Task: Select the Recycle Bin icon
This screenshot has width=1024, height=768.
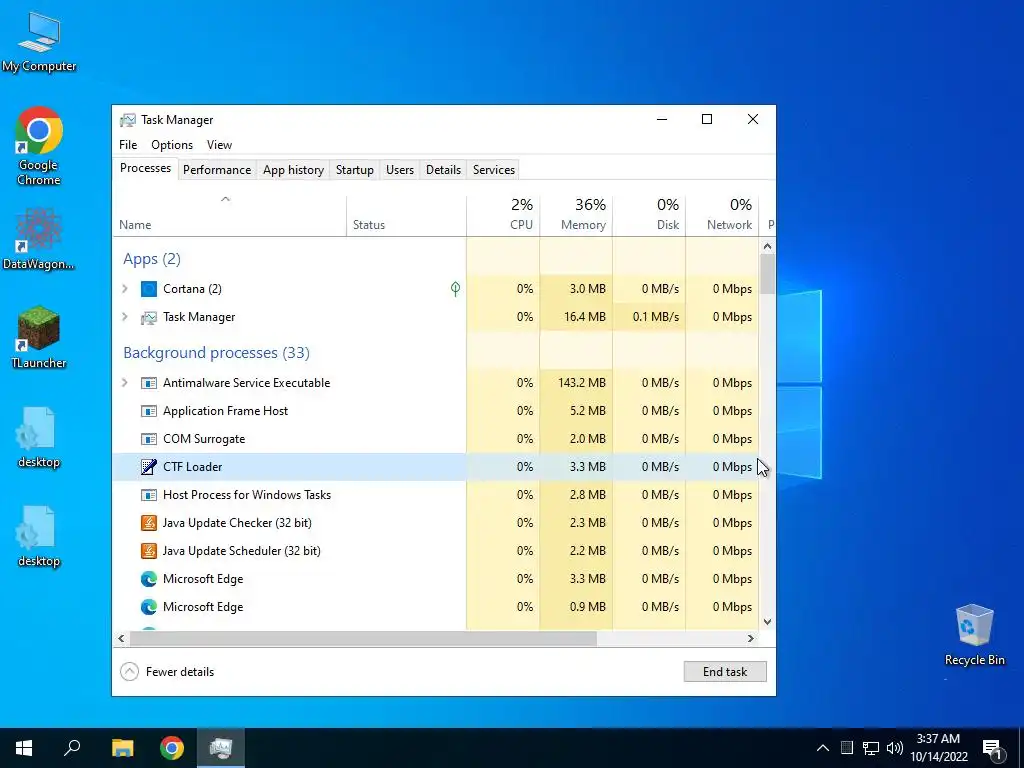Action: point(974,635)
